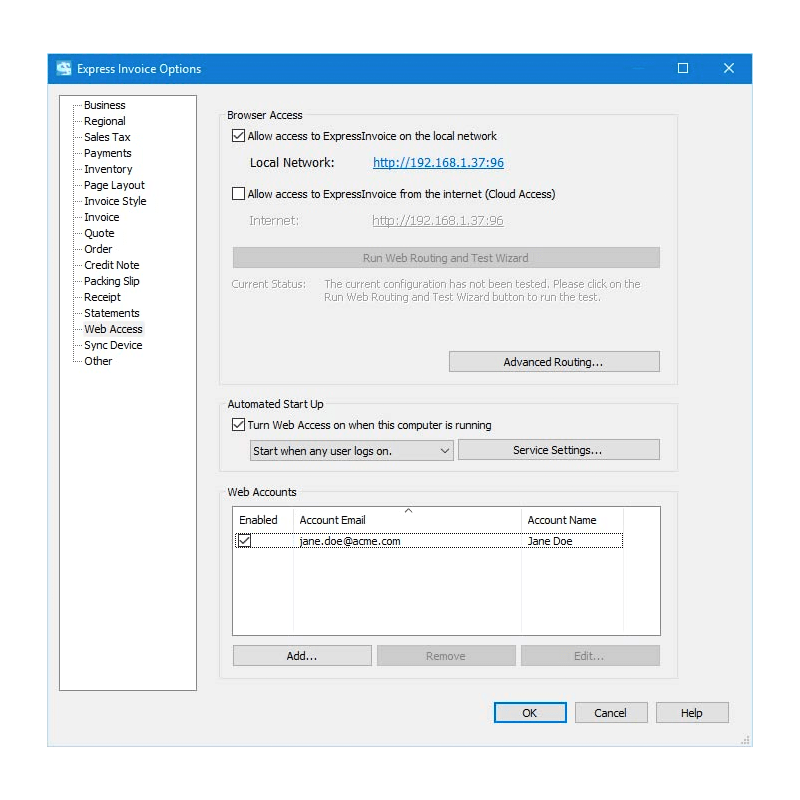Screen dimensions: 800x800
Task: Click the Account Name column header
Action: 572,520
